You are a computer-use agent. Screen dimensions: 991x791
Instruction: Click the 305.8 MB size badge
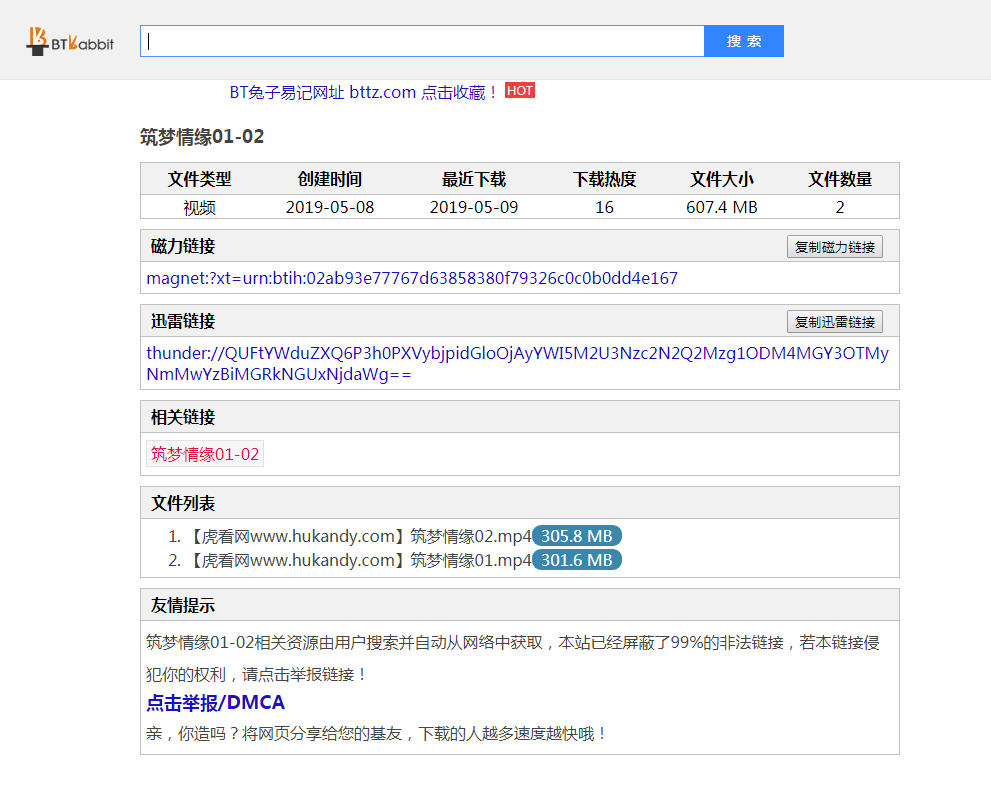(576, 535)
